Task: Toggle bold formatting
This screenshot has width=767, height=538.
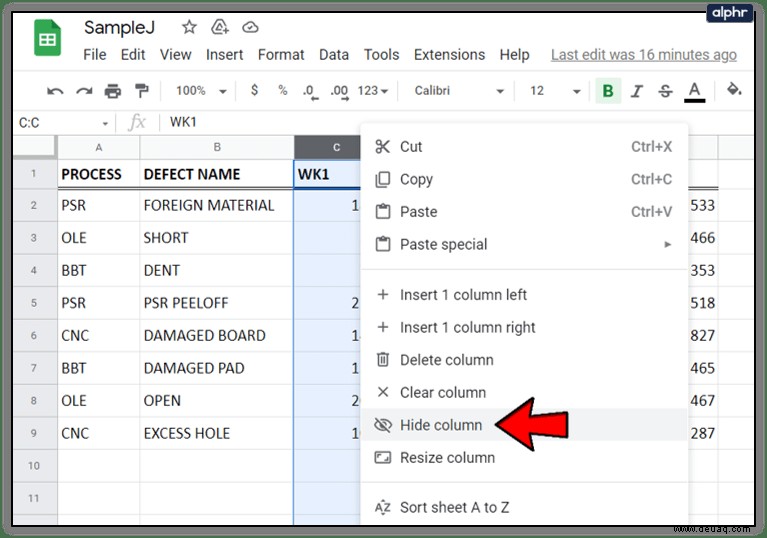Action: pyautogui.click(x=608, y=91)
